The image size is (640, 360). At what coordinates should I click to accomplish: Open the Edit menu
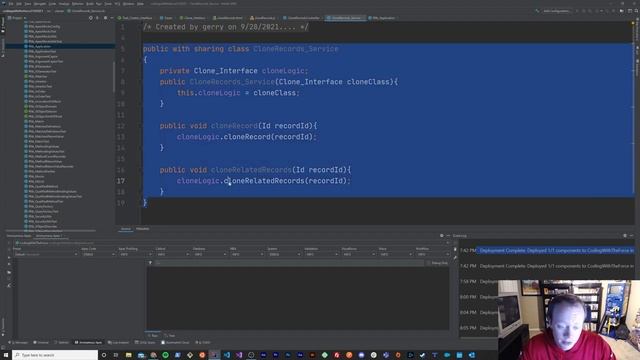tap(19, 4)
